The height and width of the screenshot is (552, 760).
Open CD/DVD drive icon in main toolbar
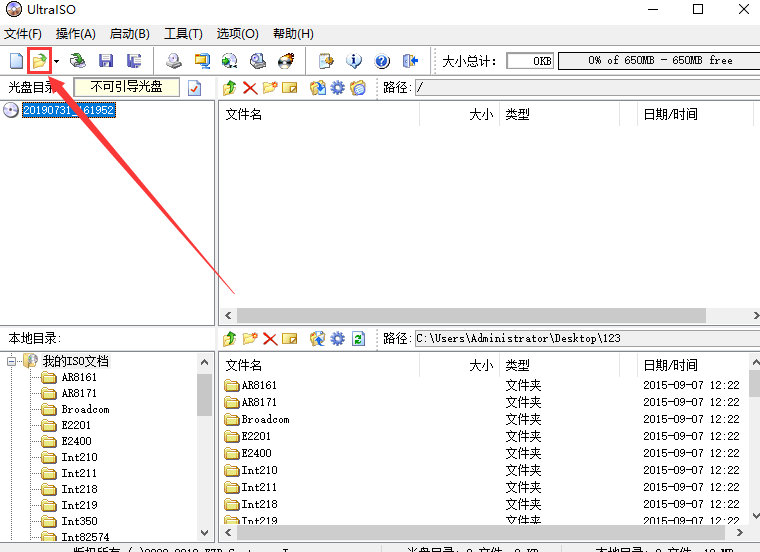pyautogui.click(x=78, y=61)
